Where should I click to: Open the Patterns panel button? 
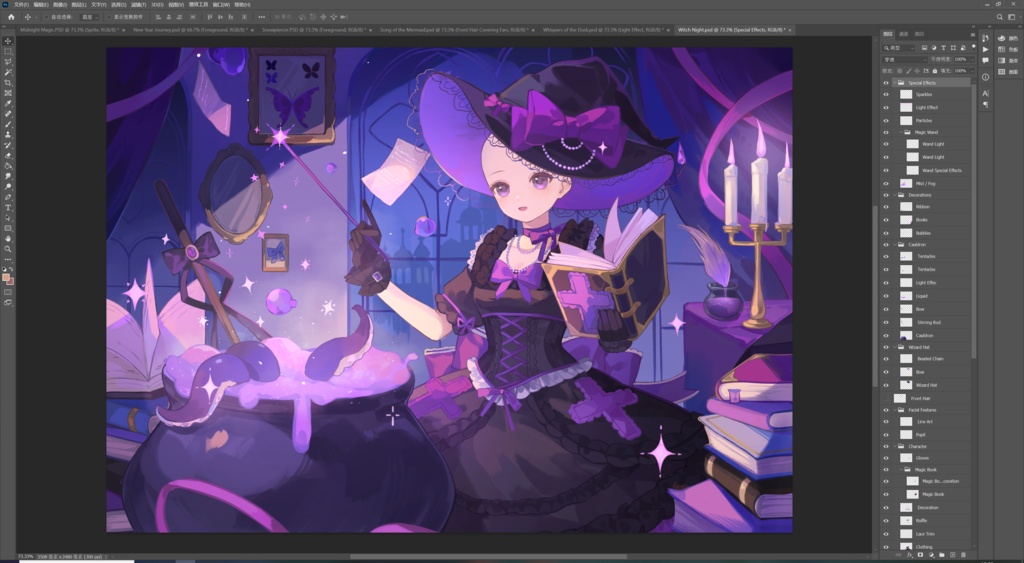pyautogui.click(x=1007, y=71)
